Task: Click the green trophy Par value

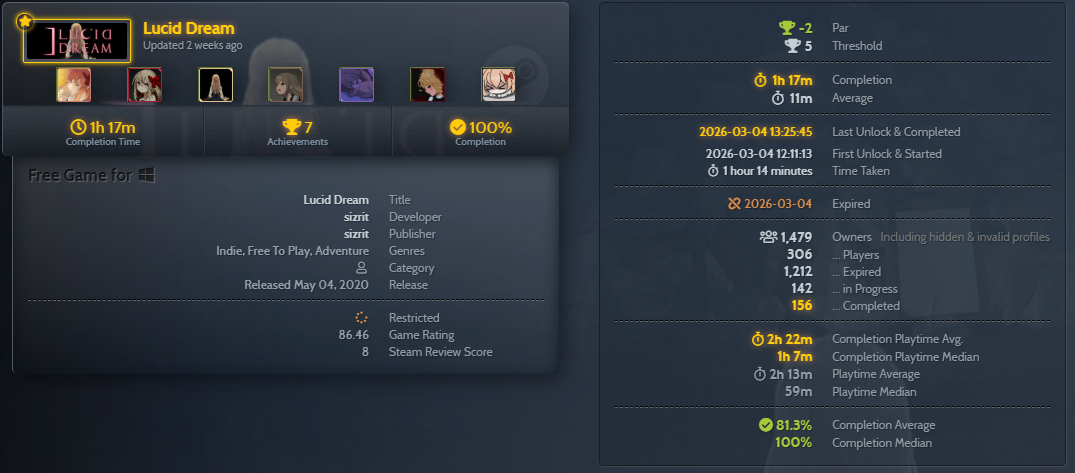Action: click(795, 28)
